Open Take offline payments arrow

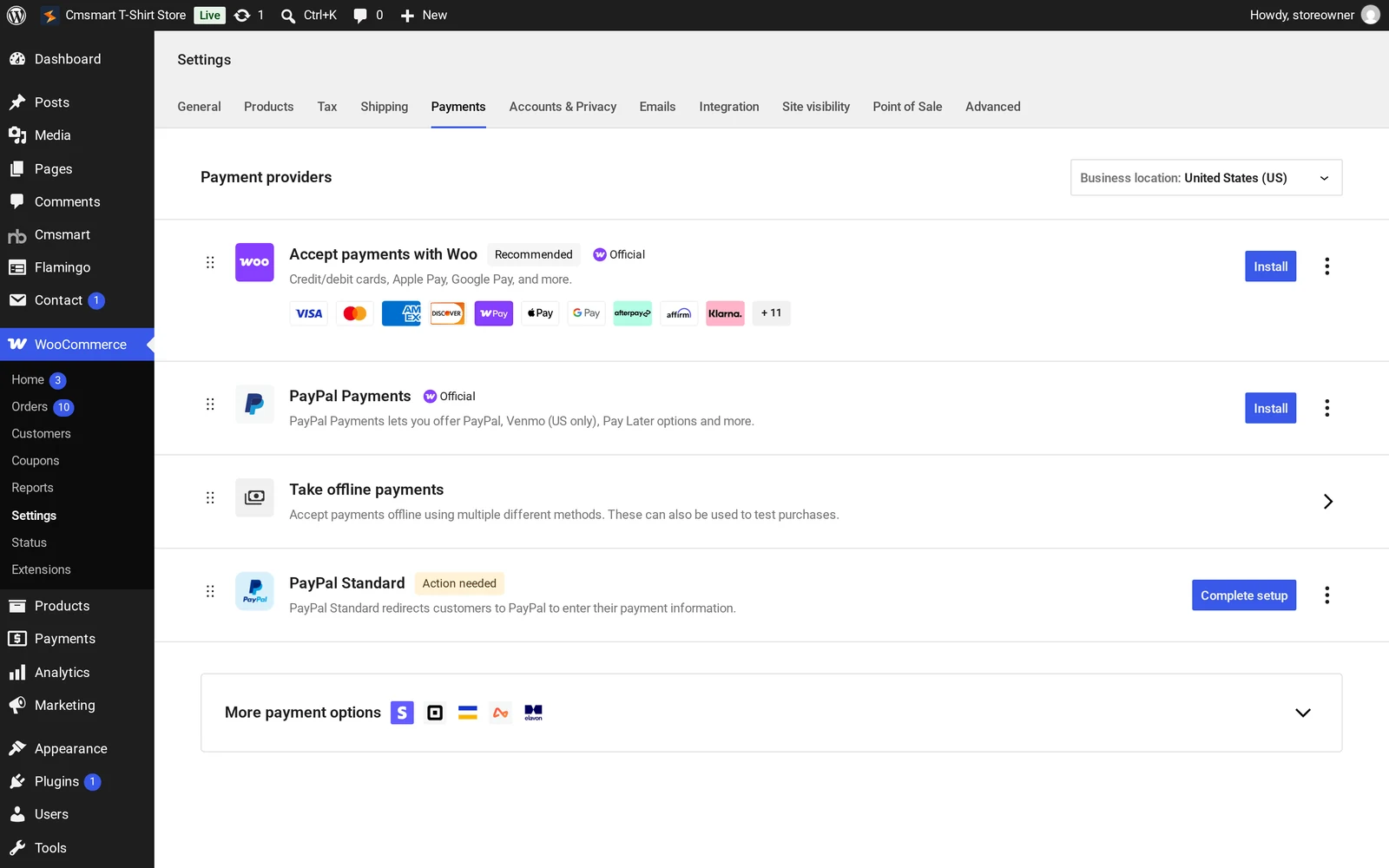pyautogui.click(x=1327, y=502)
